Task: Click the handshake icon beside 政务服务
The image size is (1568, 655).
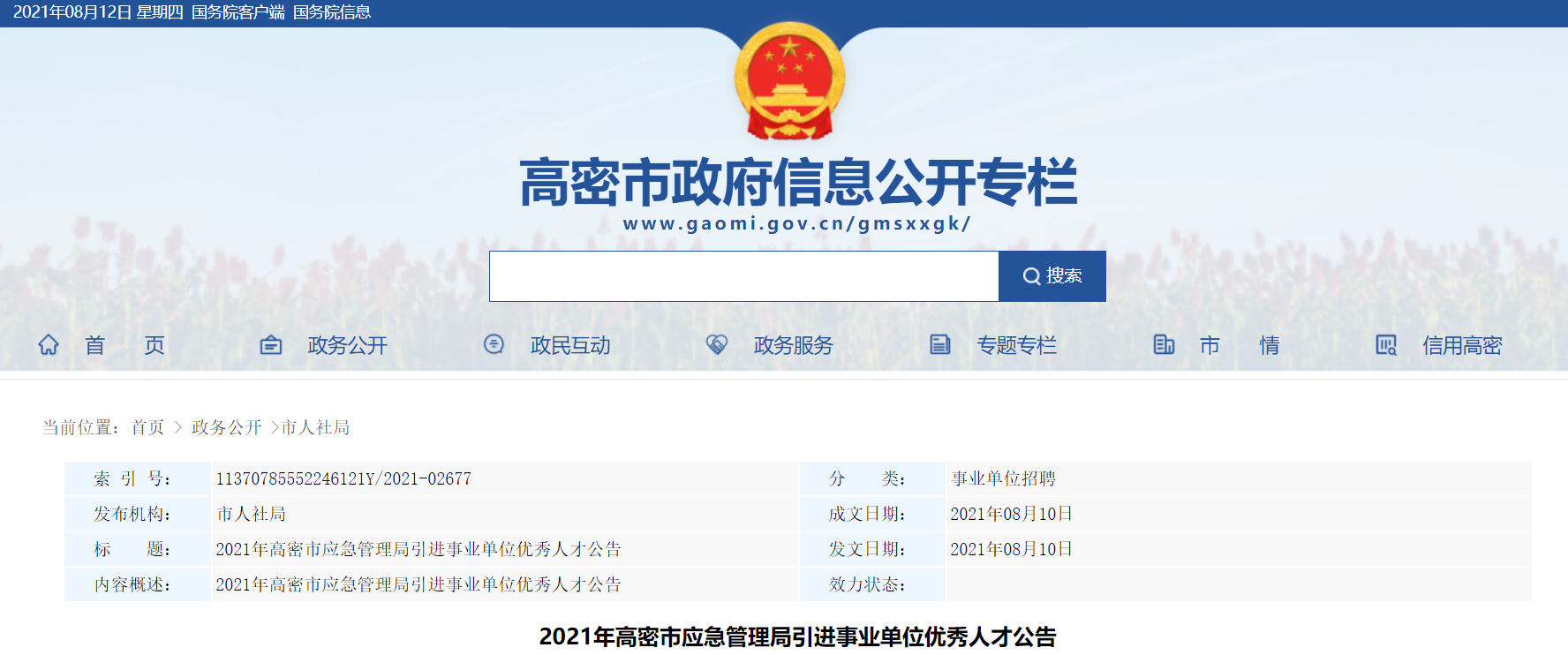Action: (x=717, y=344)
